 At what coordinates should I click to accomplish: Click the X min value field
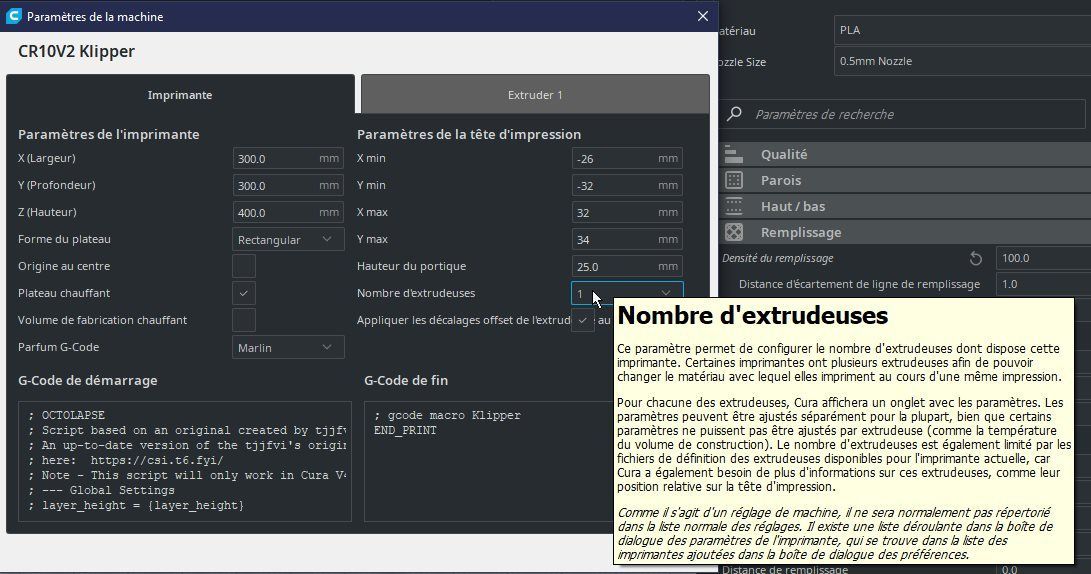pyautogui.click(x=627, y=159)
